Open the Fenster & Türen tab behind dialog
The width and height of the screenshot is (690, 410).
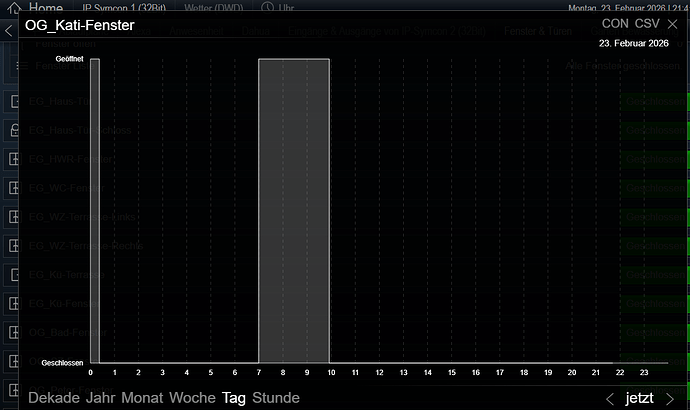[x=538, y=31]
